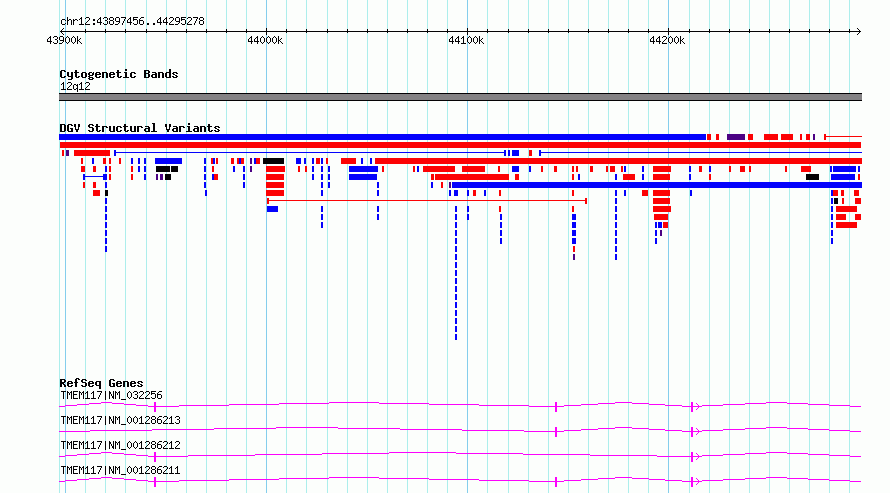This screenshot has width=890, height=493.
Task: Open the TMEM117|NM_001286211 transcript label
Action: pos(120,470)
